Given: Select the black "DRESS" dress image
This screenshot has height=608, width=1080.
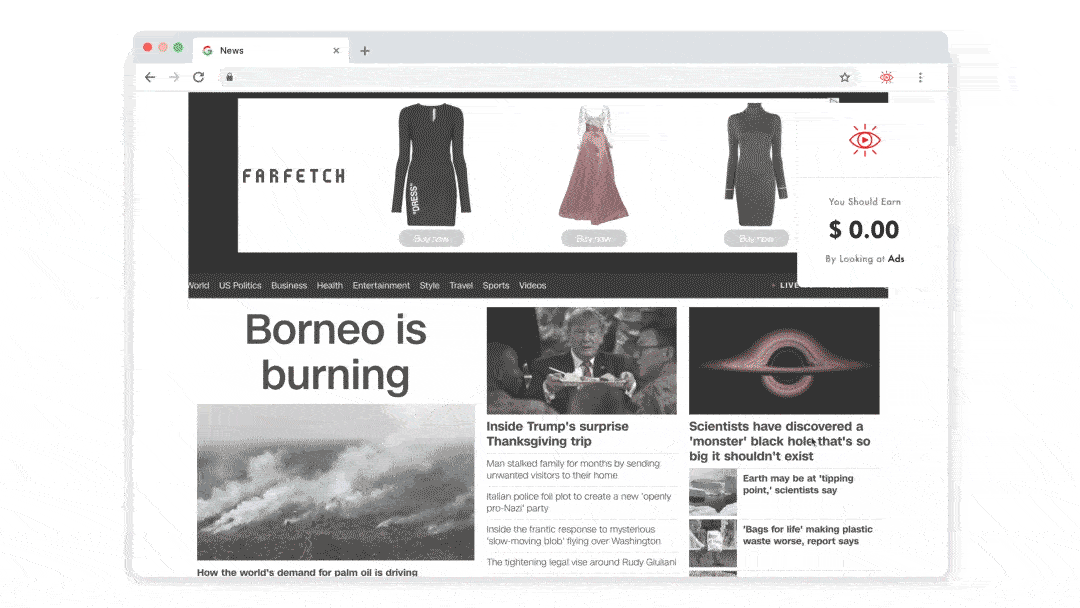Looking at the screenshot, I should (431, 165).
